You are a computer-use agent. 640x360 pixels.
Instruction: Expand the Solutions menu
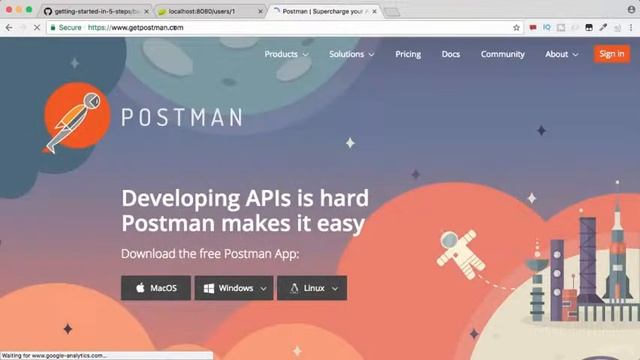[351, 54]
